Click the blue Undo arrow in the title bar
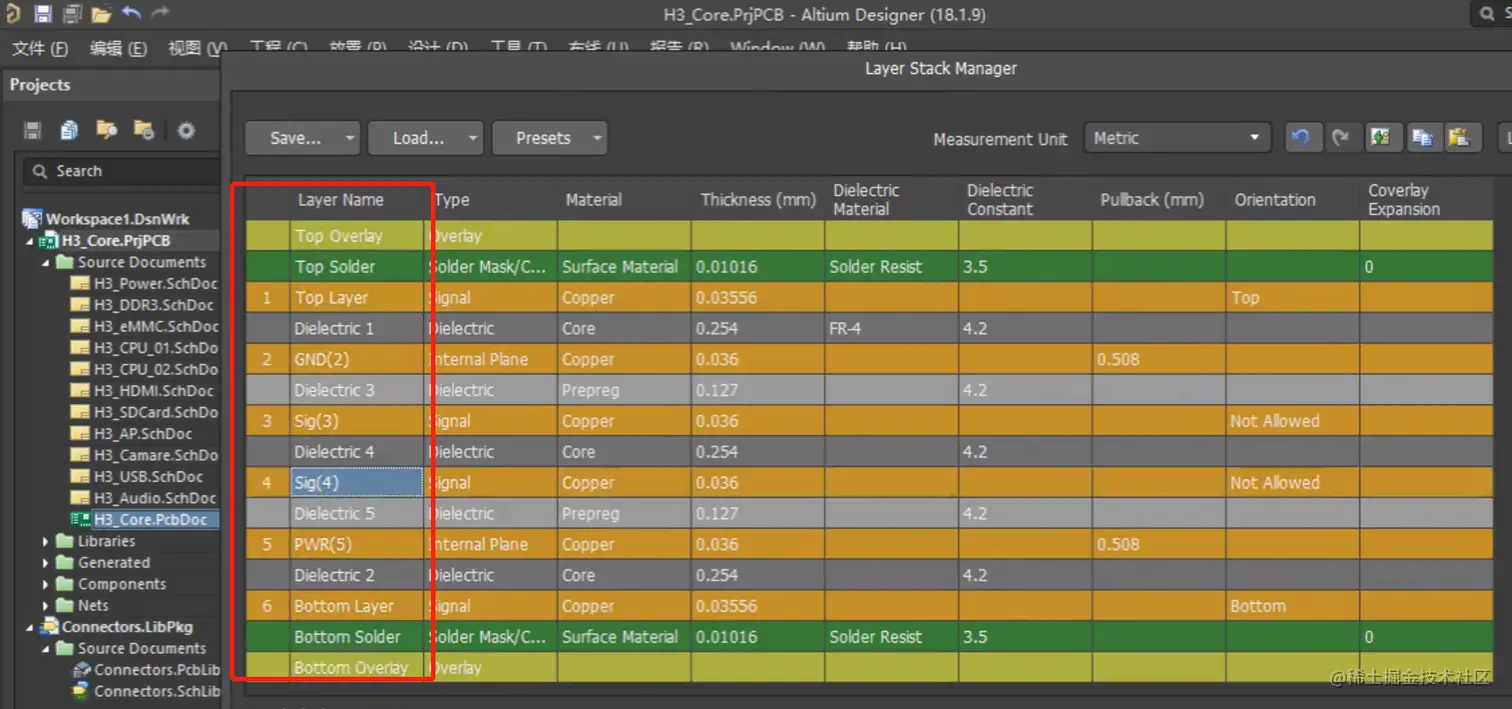Screen dimensions: 1512x709 pyautogui.click(x=131, y=14)
